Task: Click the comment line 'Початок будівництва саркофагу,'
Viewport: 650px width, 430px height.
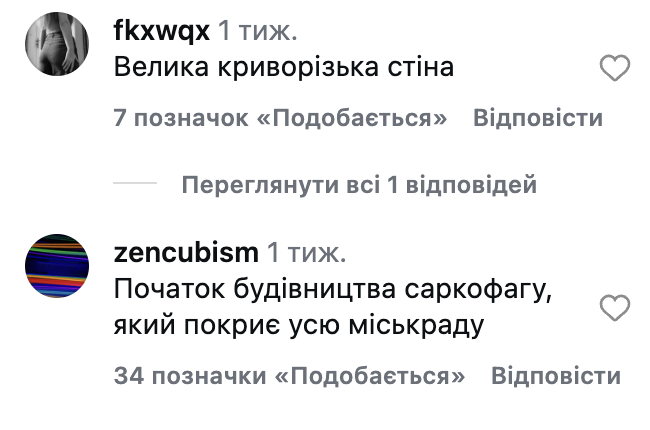Action: (334, 289)
